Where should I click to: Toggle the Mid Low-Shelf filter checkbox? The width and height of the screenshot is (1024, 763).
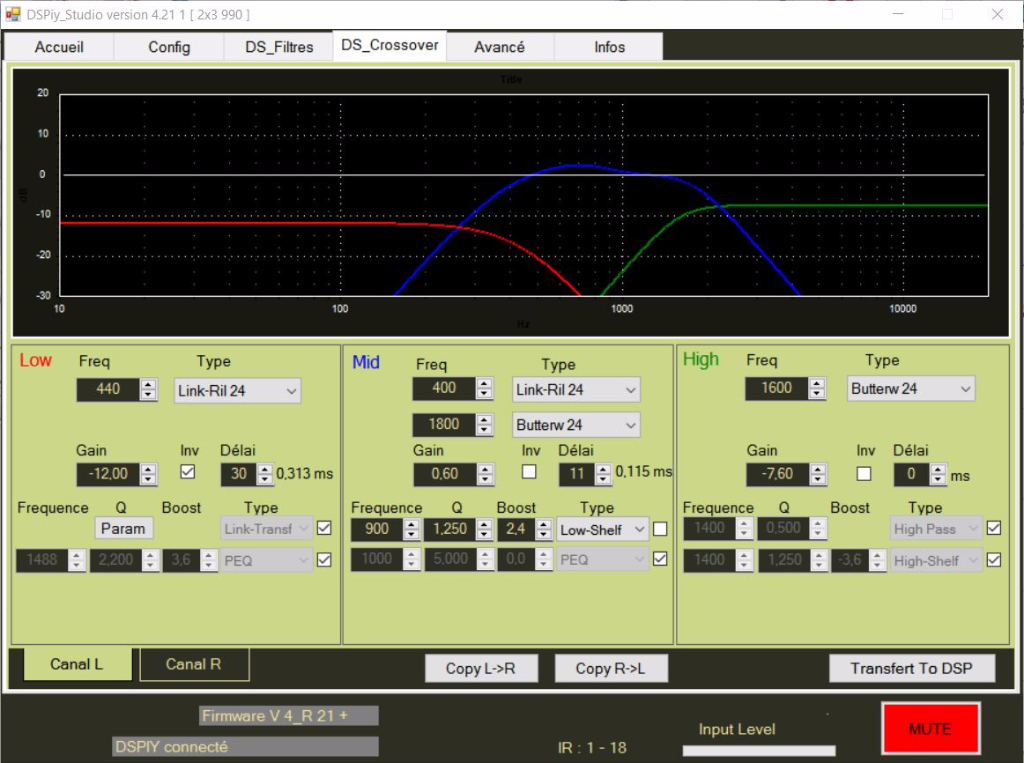pyautogui.click(x=660, y=529)
